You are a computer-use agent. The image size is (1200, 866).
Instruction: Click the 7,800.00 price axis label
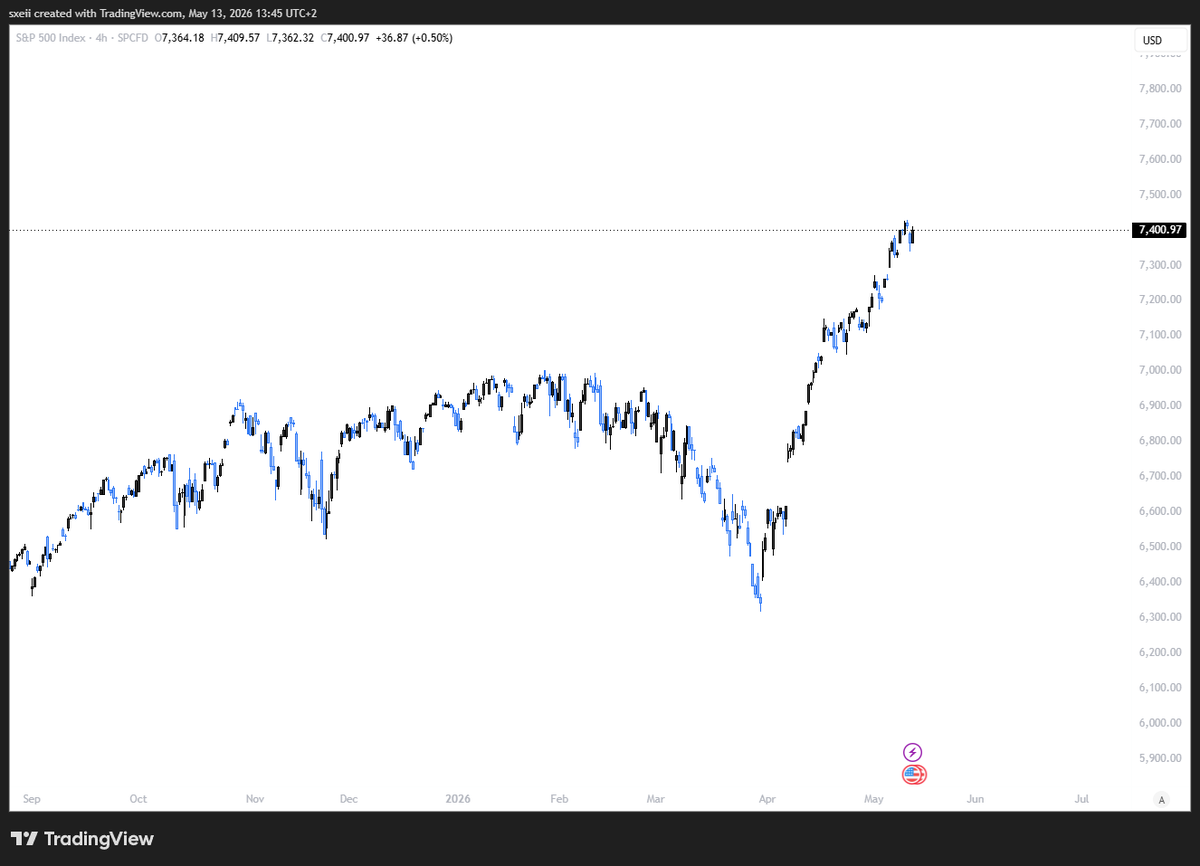point(1159,88)
